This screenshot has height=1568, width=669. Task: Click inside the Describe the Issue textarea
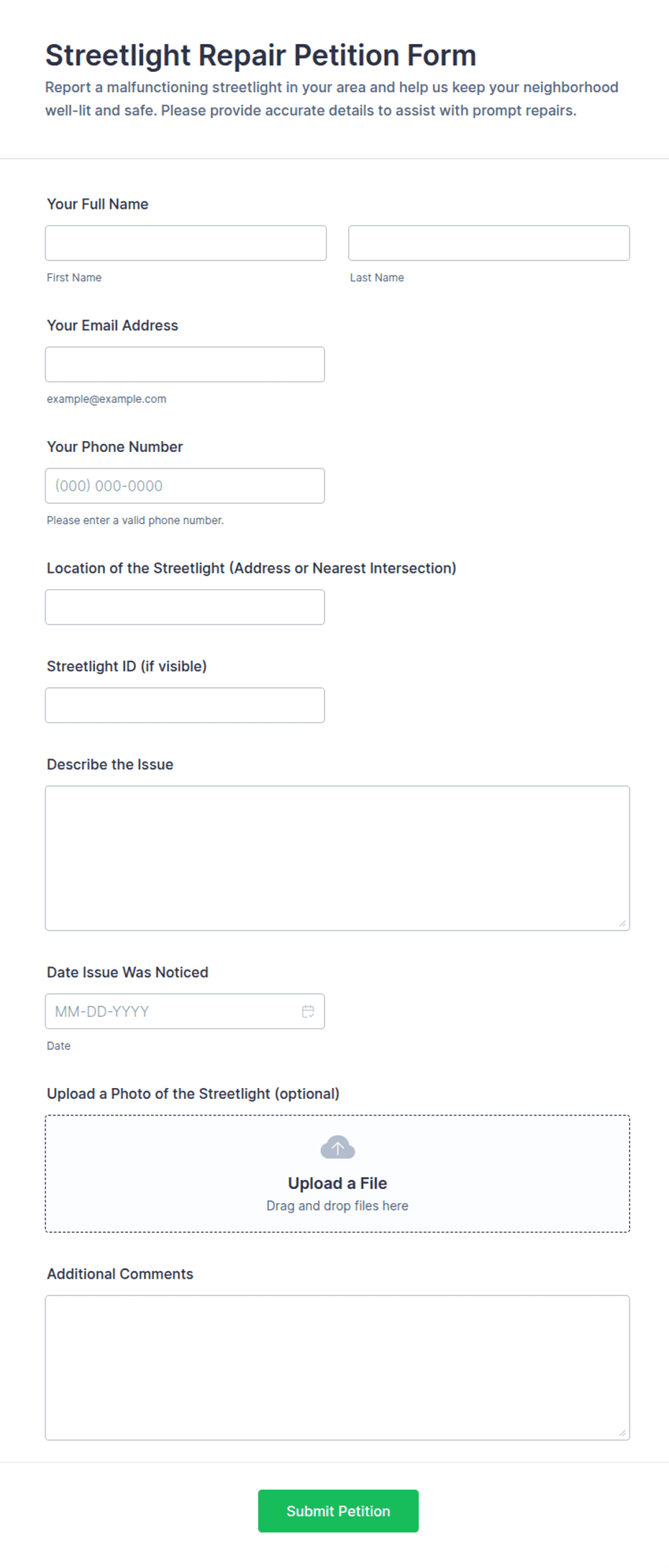(x=337, y=858)
